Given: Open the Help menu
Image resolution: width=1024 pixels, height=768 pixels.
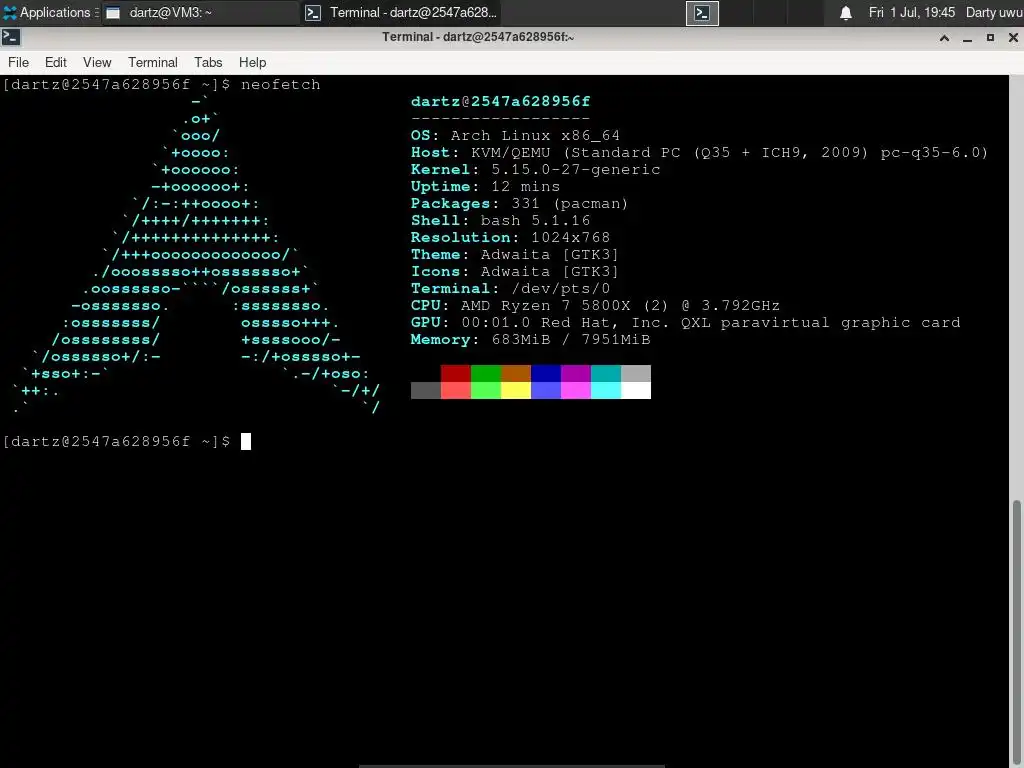Looking at the screenshot, I should (252, 62).
